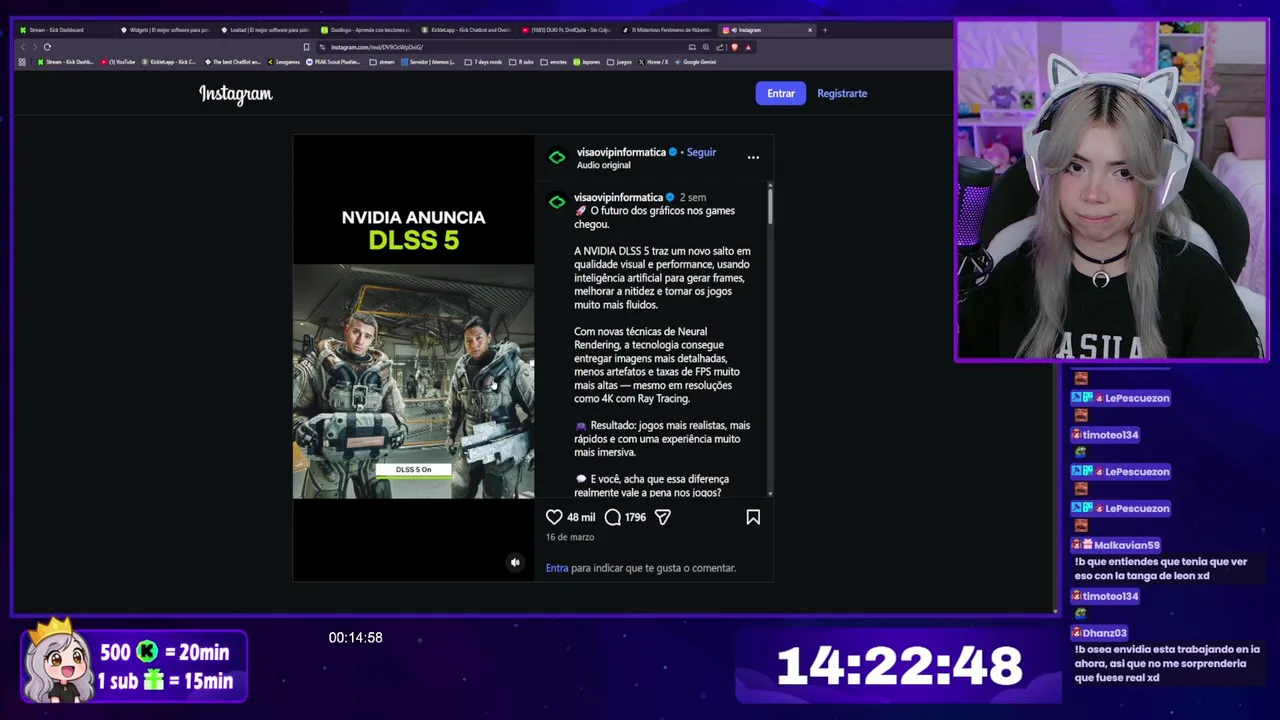Click the 16 de marzo post date

(570, 537)
